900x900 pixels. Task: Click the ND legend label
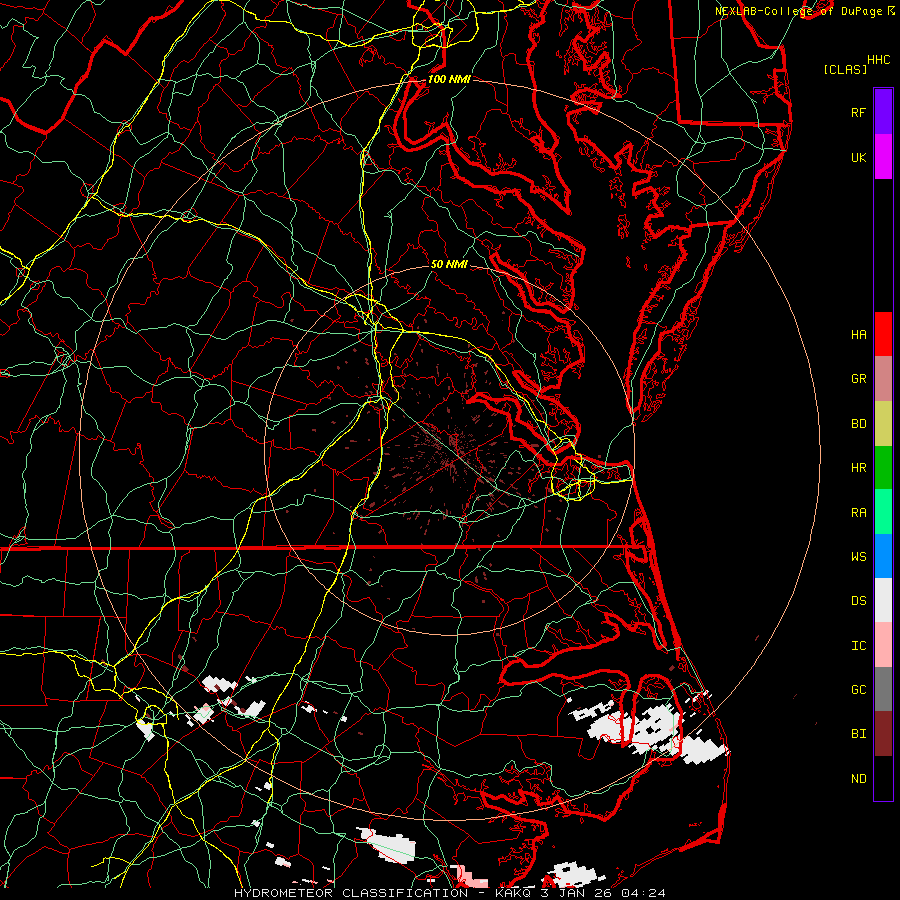point(858,779)
